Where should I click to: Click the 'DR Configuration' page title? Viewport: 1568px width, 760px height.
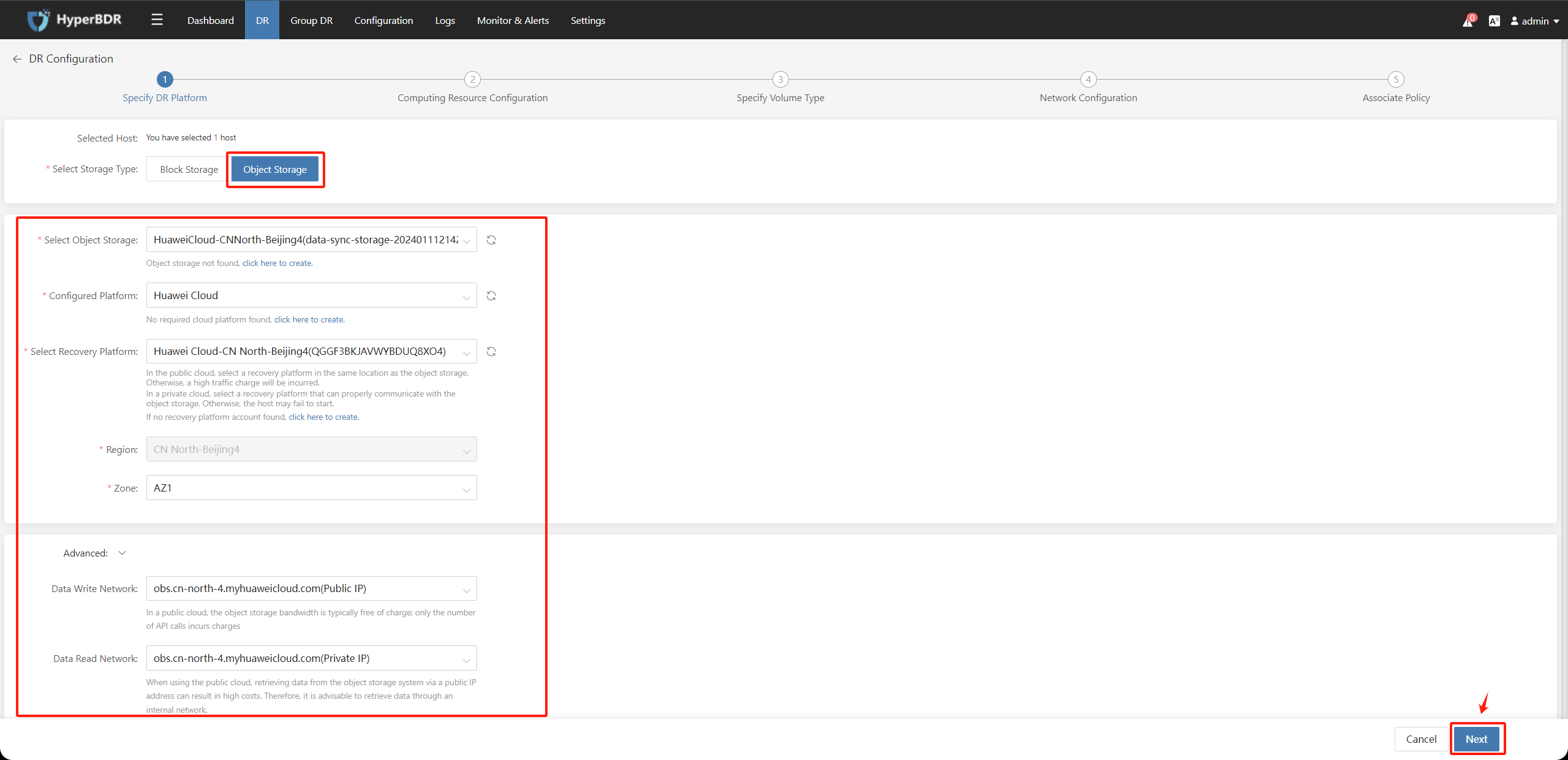point(71,59)
